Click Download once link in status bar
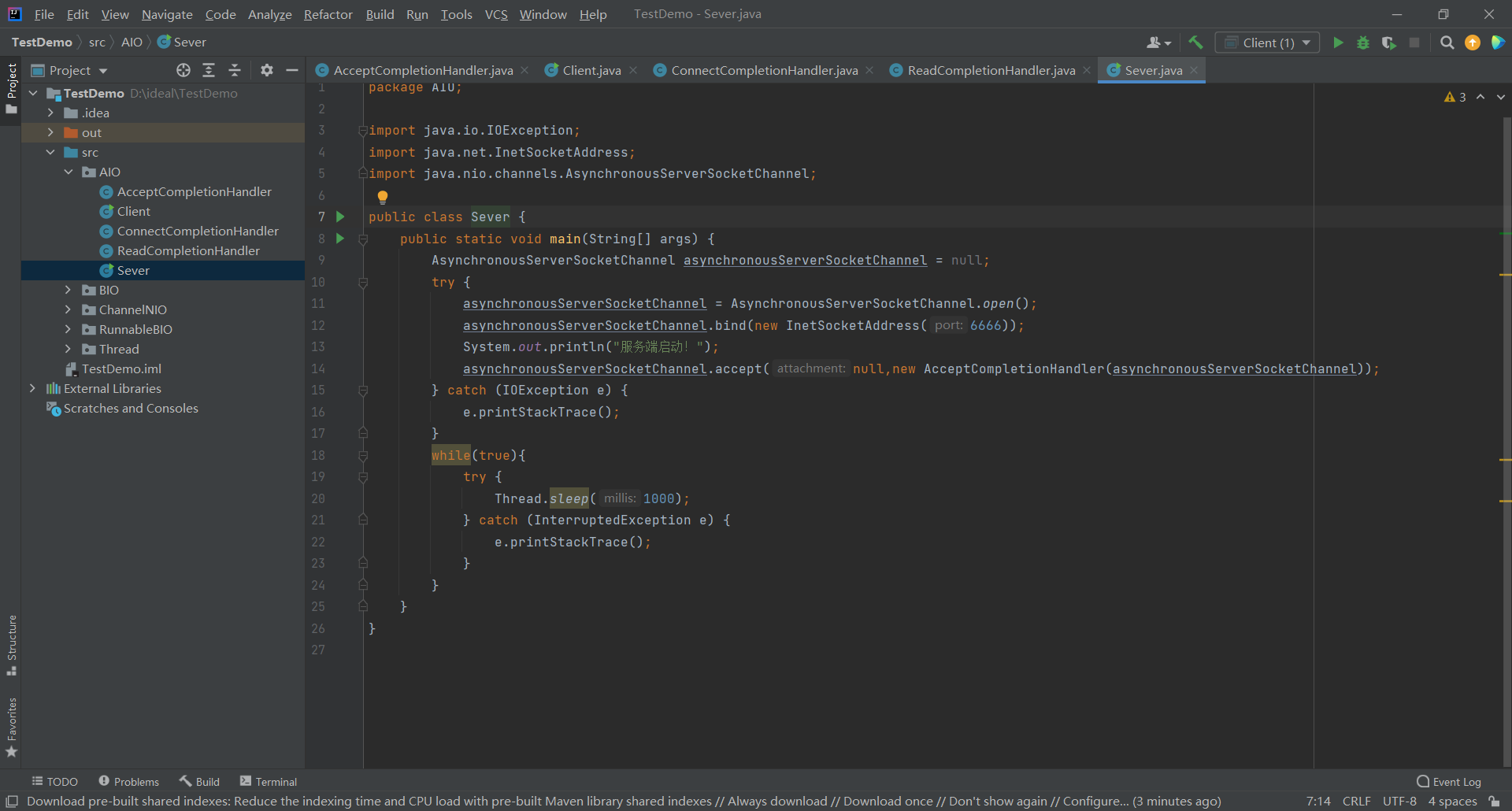The height and width of the screenshot is (811, 1512). click(x=888, y=802)
